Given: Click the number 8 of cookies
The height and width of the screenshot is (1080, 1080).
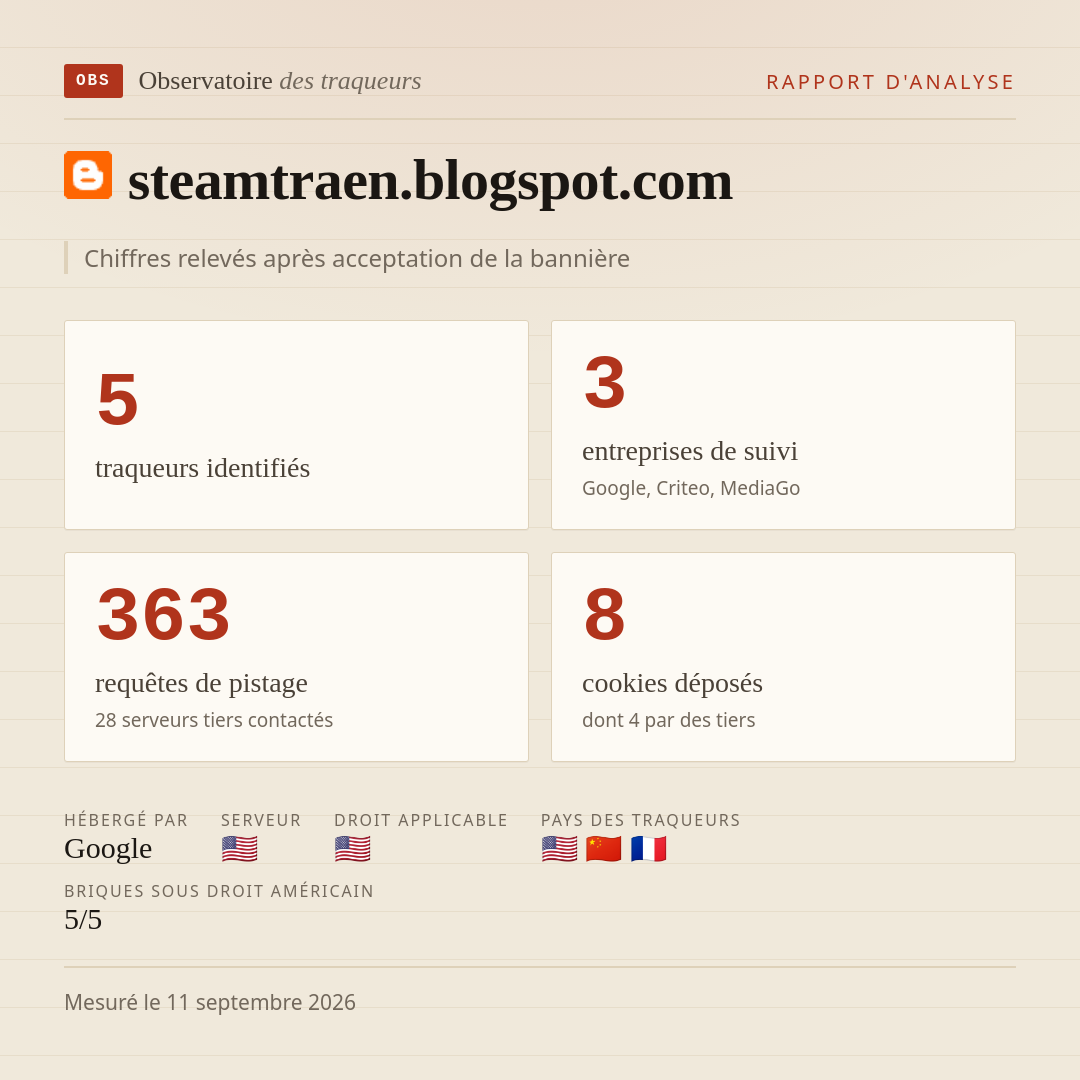Looking at the screenshot, I should click(x=605, y=614).
